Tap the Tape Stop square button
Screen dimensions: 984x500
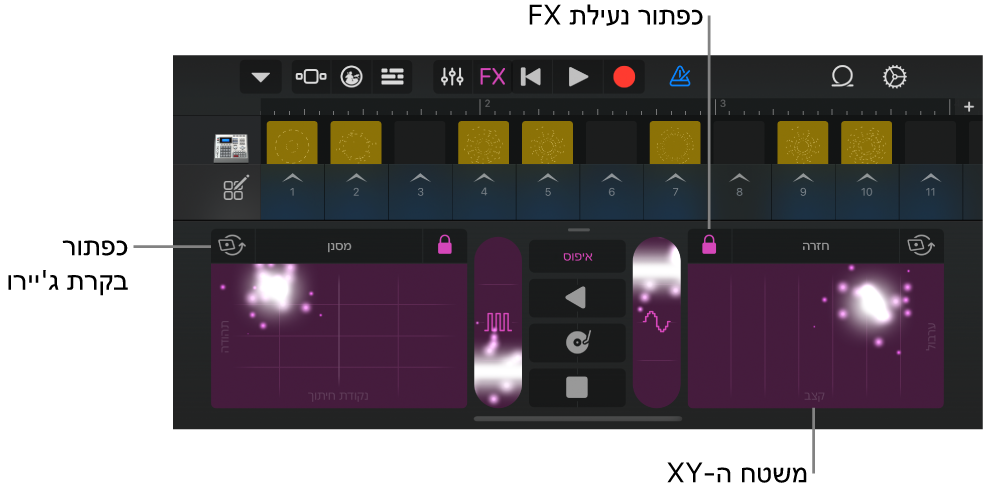[577, 388]
